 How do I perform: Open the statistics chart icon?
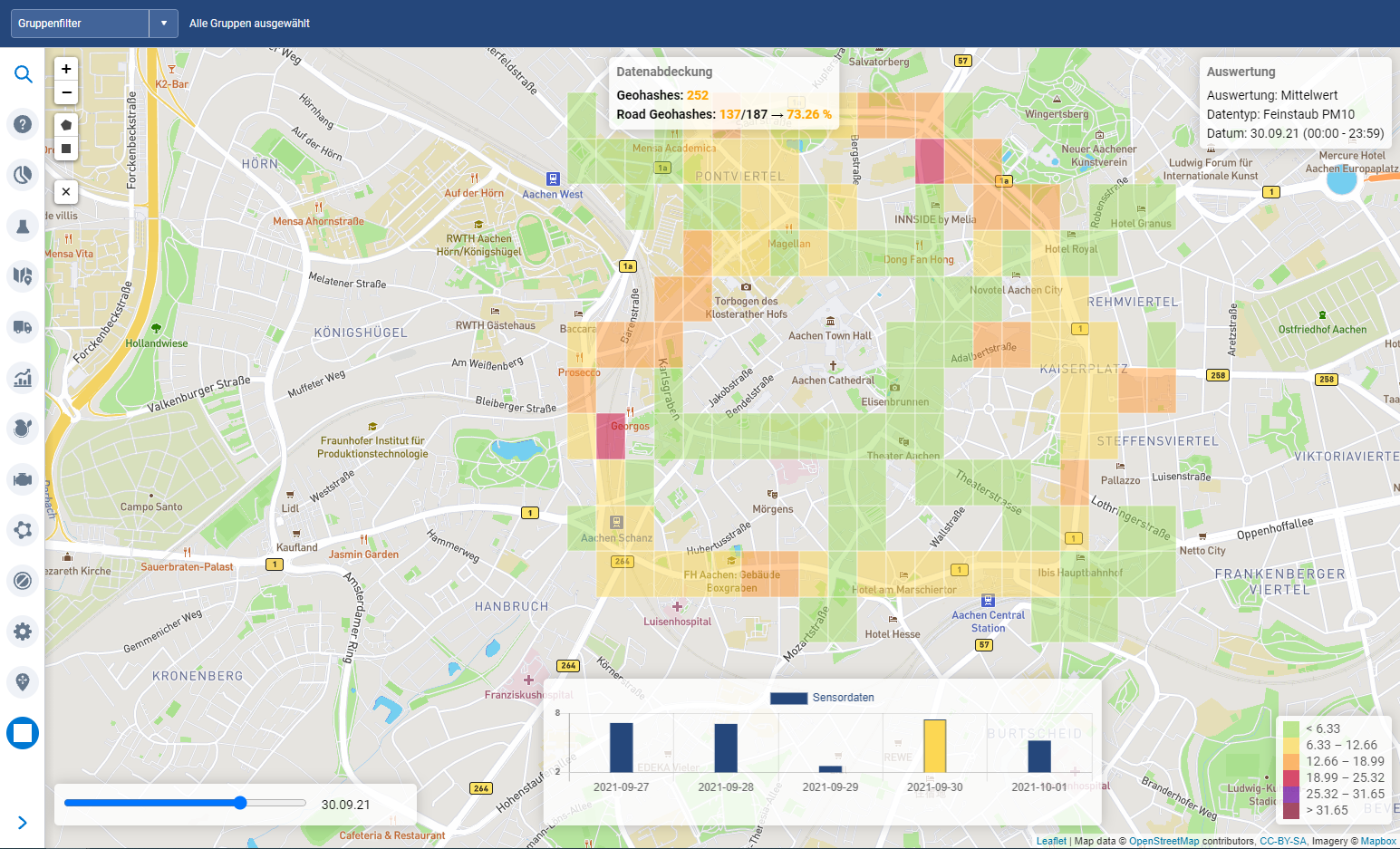tap(23, 378)
